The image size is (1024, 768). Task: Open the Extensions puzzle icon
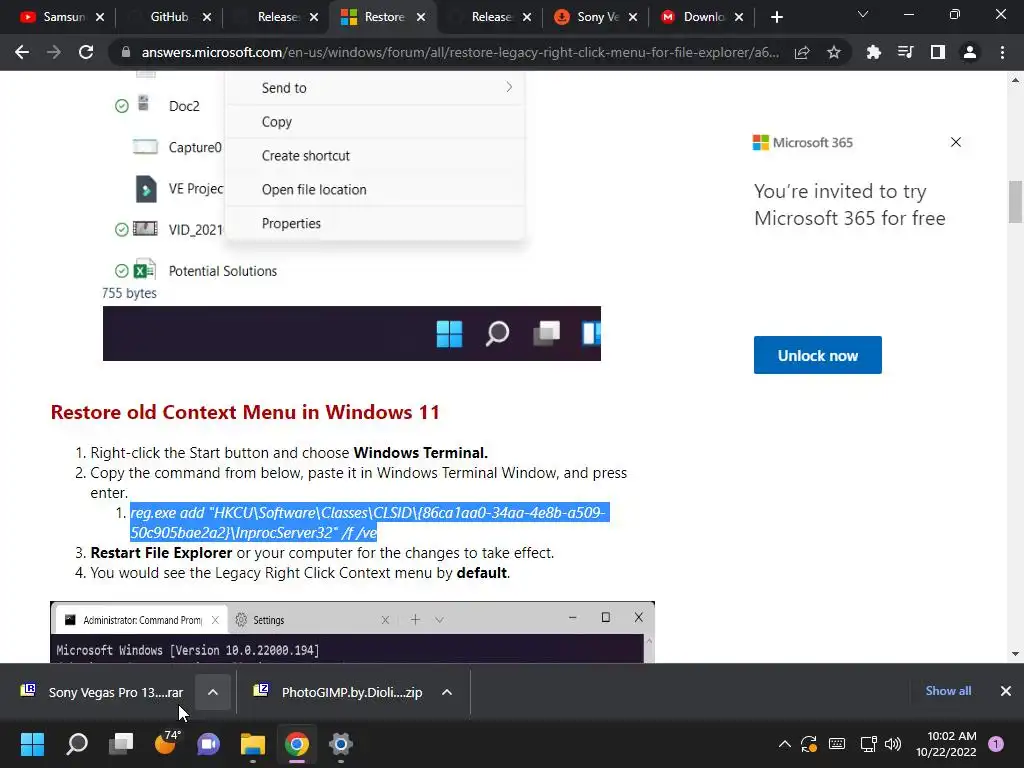pyautogui.click(x=873, y=52)
